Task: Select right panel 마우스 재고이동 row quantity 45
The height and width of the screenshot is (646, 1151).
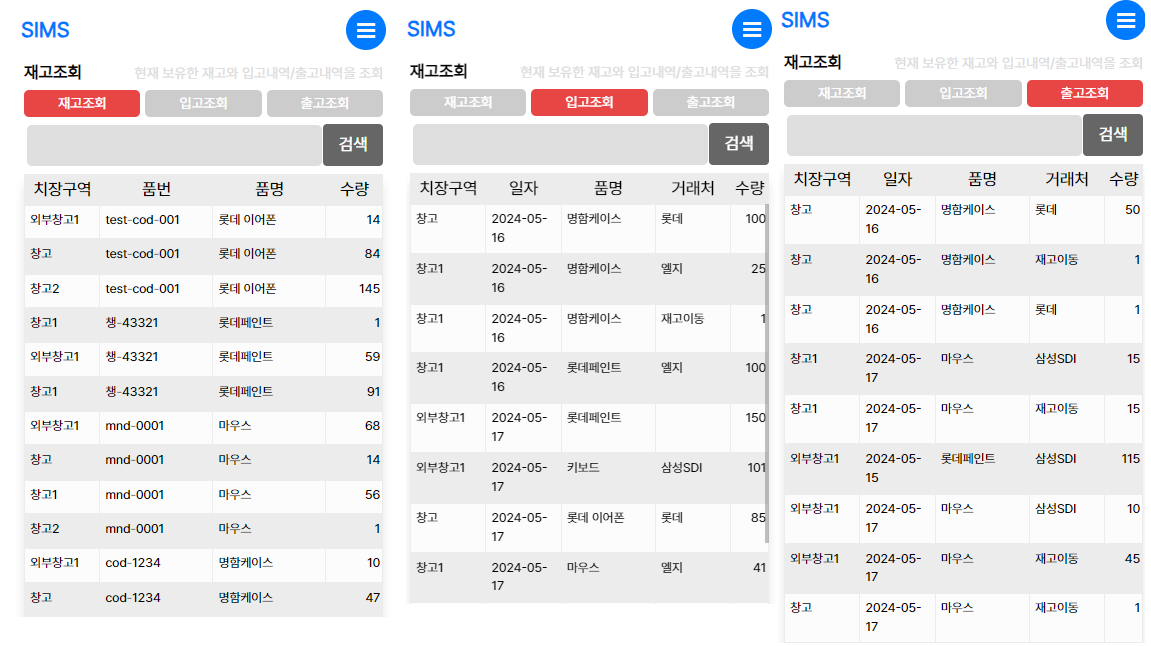Action: [x=963, y=568]
